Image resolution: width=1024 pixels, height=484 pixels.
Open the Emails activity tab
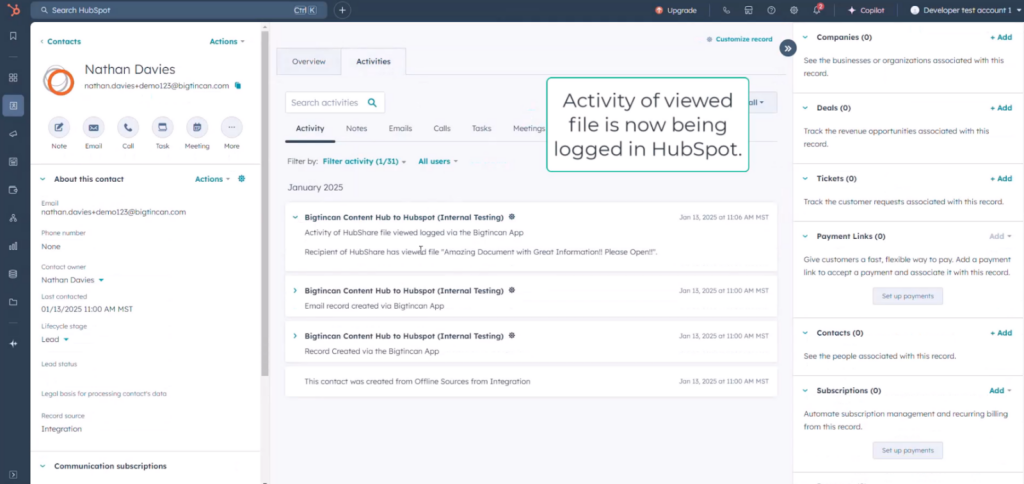[400, 129]
